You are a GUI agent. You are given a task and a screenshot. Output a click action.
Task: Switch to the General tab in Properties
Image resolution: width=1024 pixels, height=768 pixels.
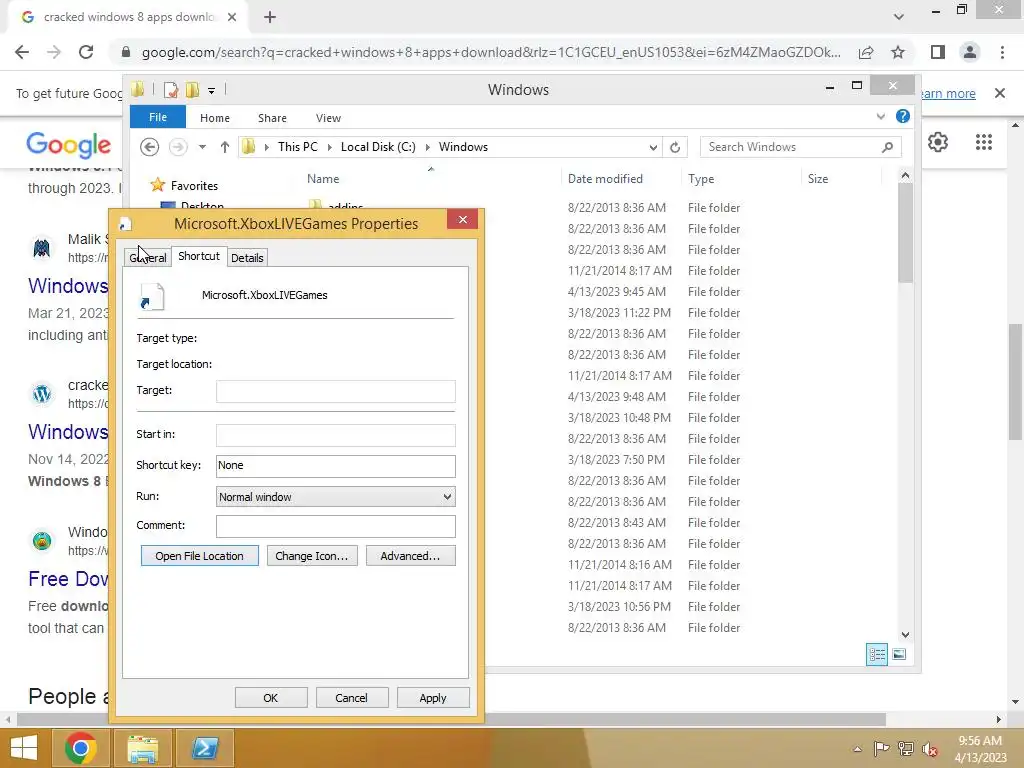pyautogui.click(x=148, y=258)
